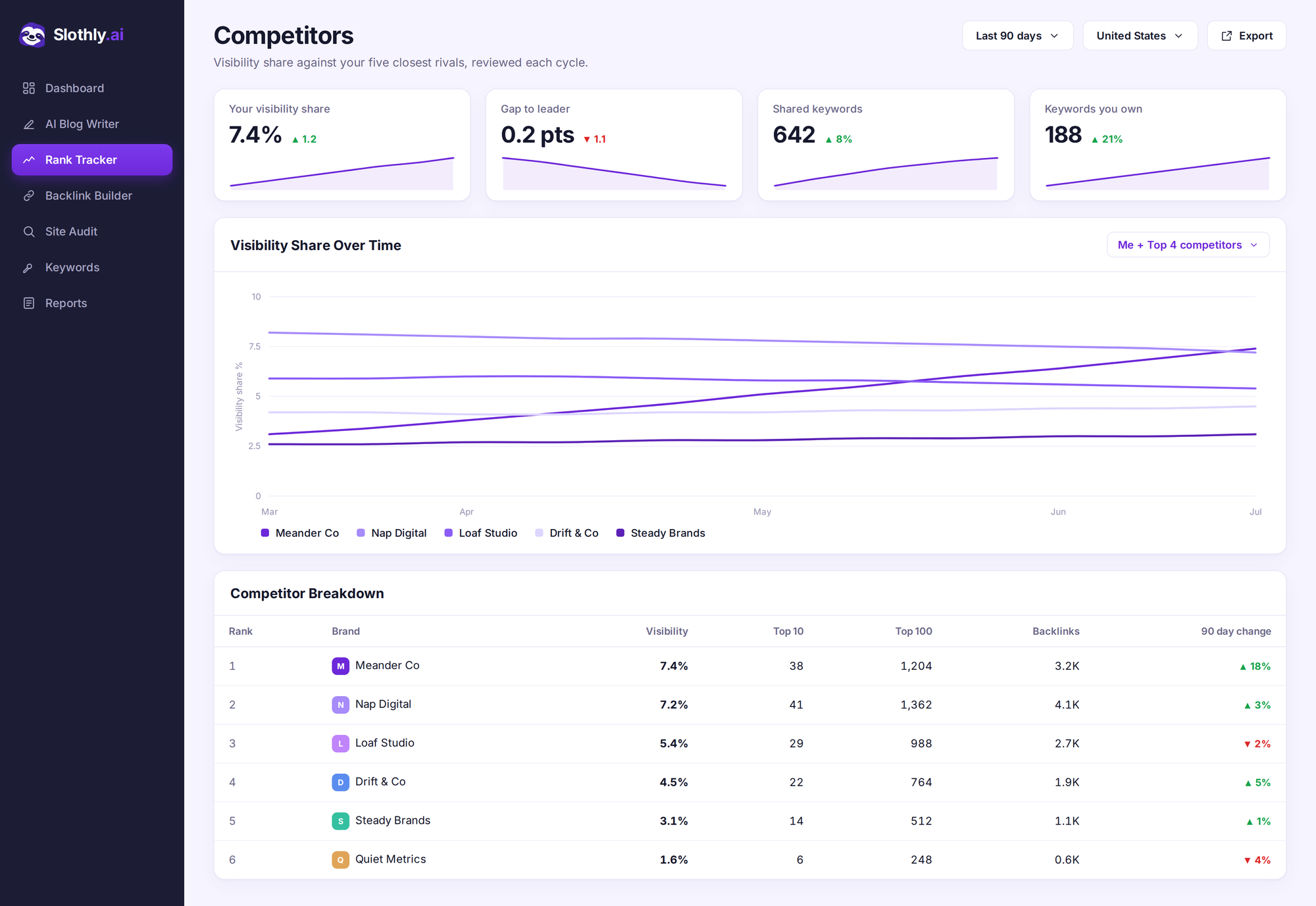1316x906 pixels.
Task: Open the Shared keywords sparkline chart
Action: tap(886, 173)
